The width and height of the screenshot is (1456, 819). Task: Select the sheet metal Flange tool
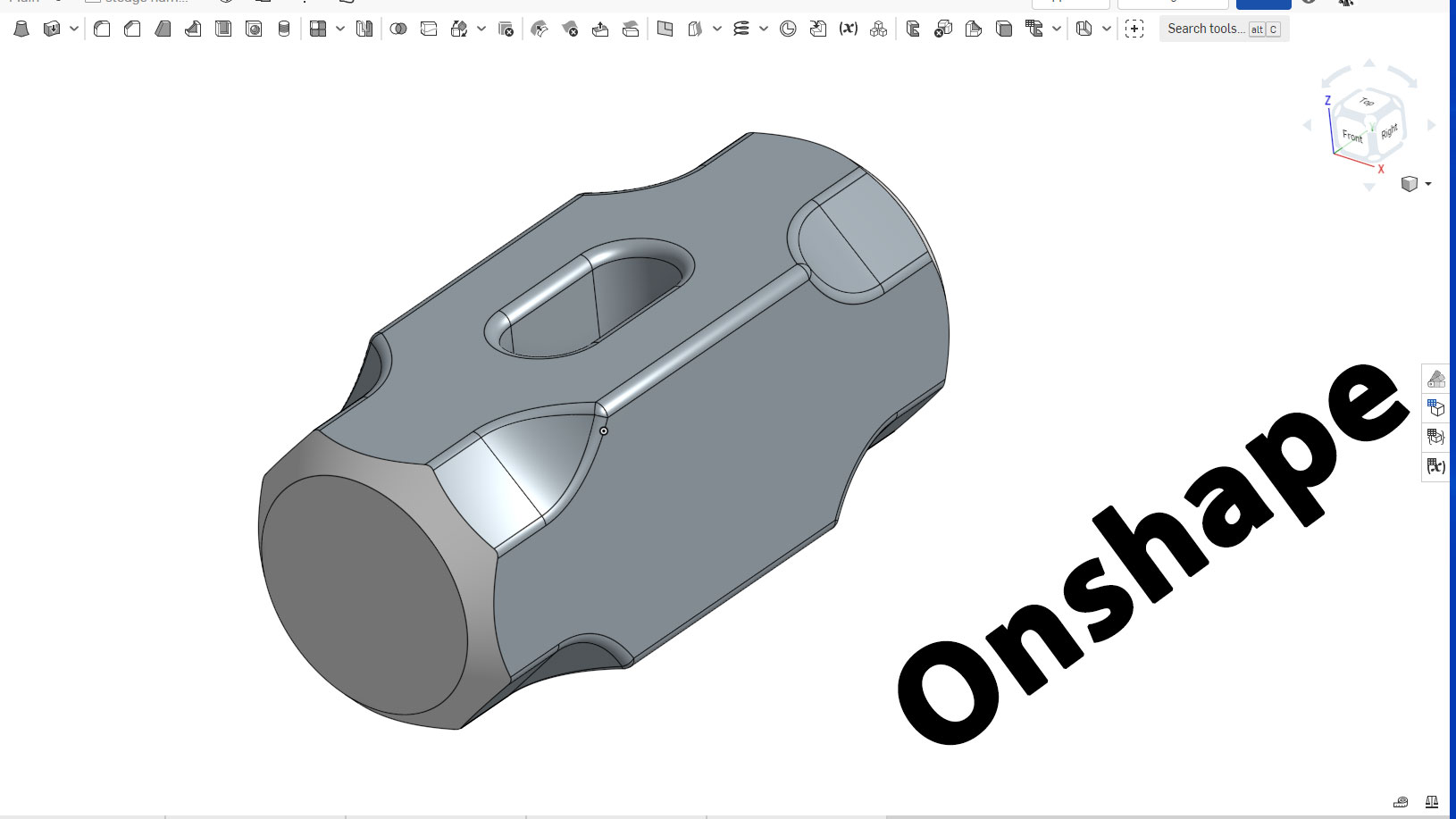974,29
